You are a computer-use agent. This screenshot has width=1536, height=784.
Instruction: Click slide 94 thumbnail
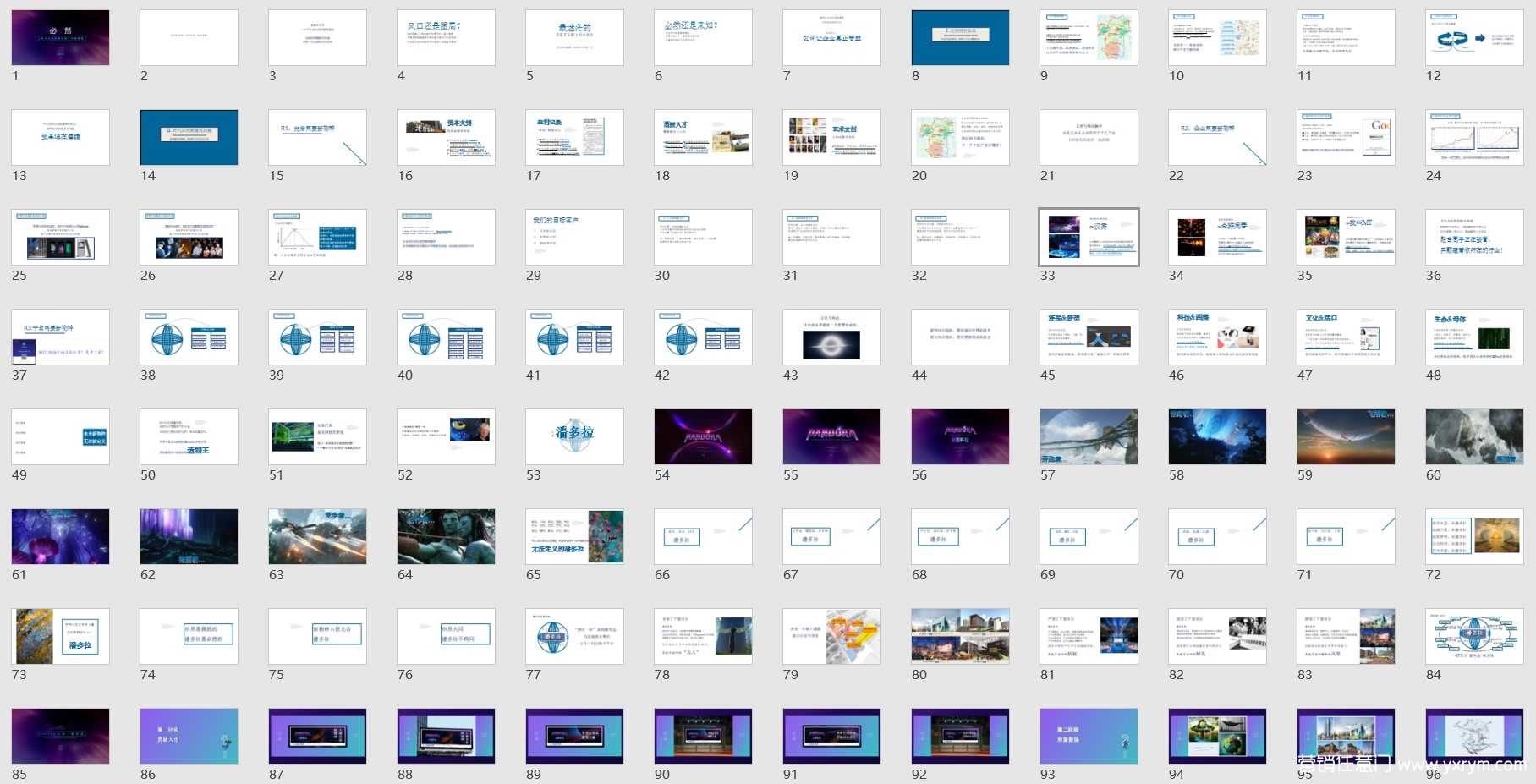(x=1217, y=736)
